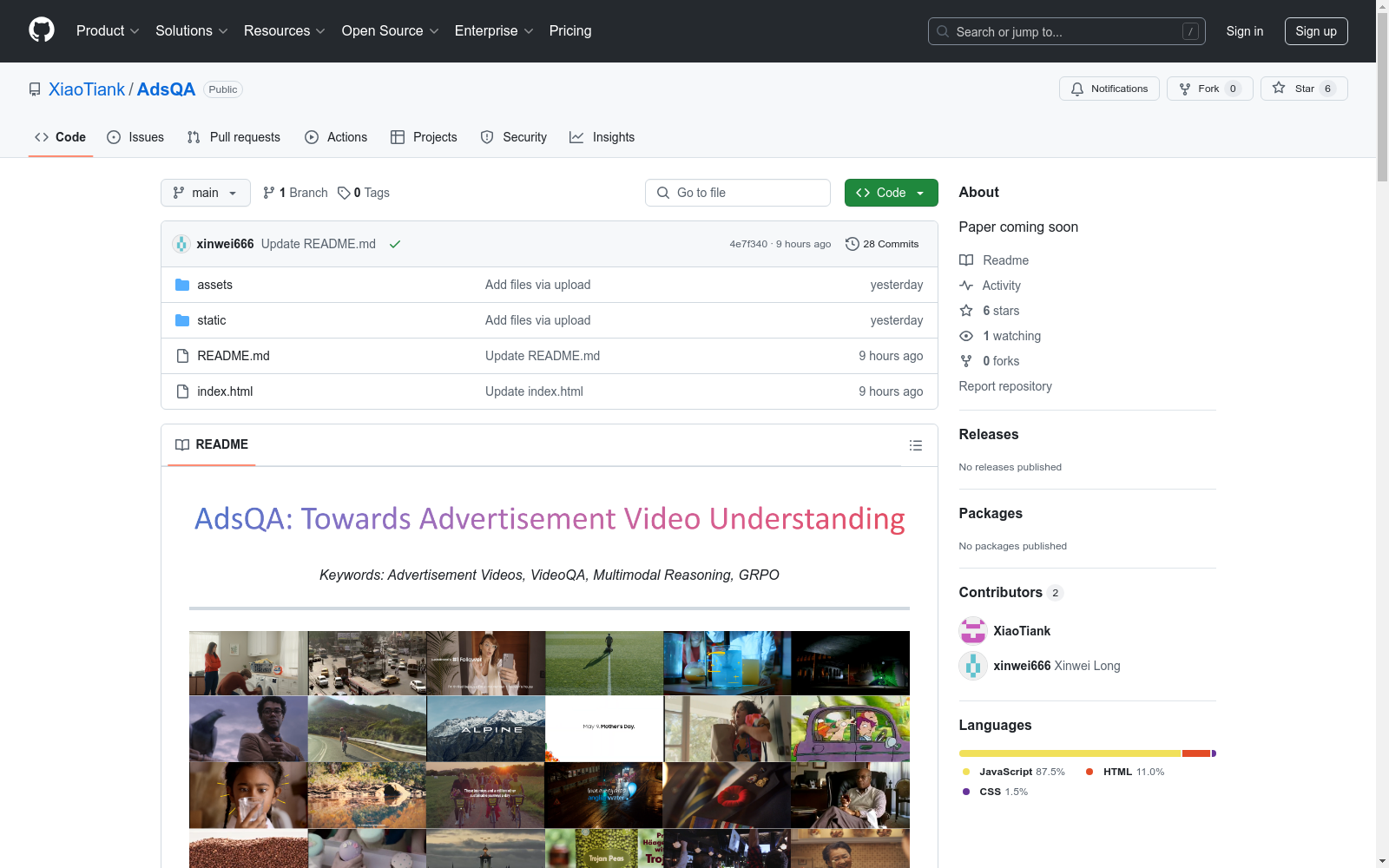Switch to the Insights tab

[x=602, y=137]
